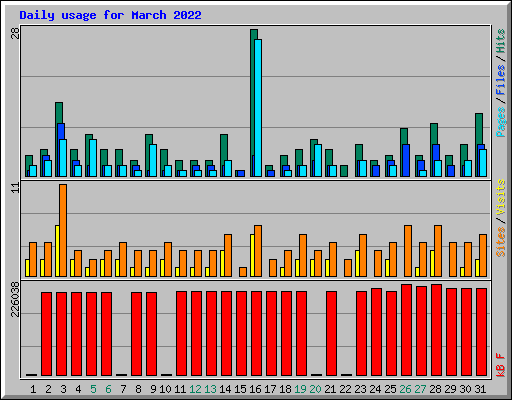The image size is (512, 400).
Task: Click the tall orange visits bar for day 3
Action: [63, 230]
